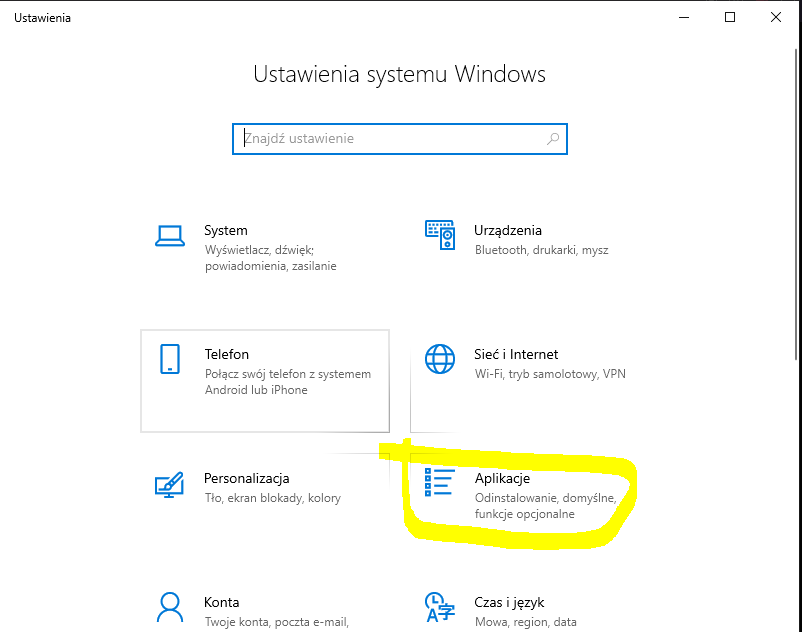The image size is (802, 632).
Task: Maximize the Ustawienia window
Action: (x=730, y=17)
